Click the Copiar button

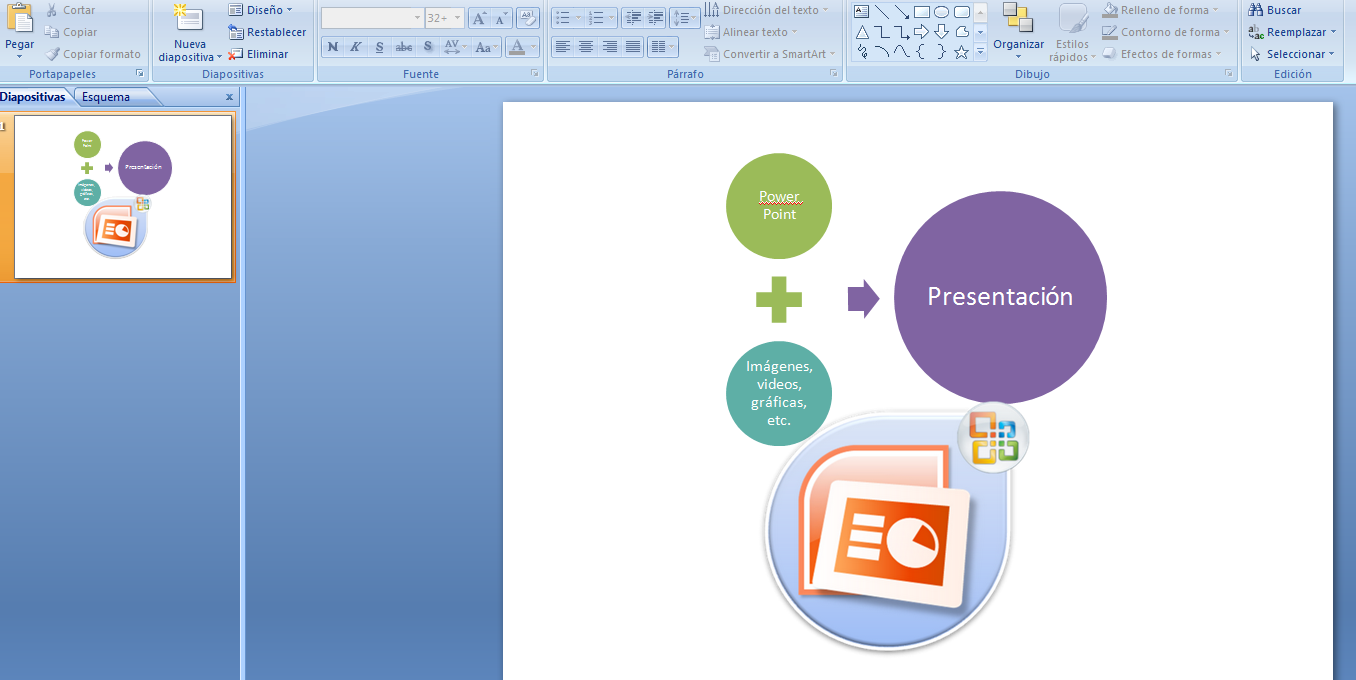click(x=71, y=32)
